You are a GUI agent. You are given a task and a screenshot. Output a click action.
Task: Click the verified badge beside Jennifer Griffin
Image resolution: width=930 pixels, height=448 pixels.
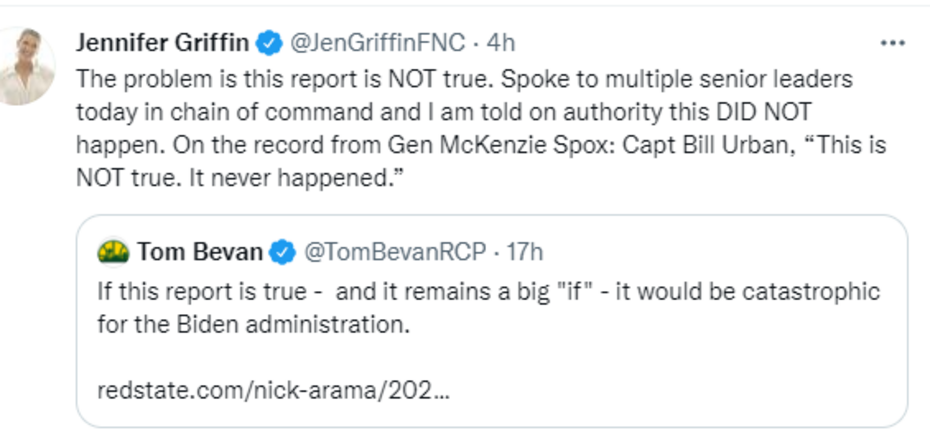click(x=268, y=43)
